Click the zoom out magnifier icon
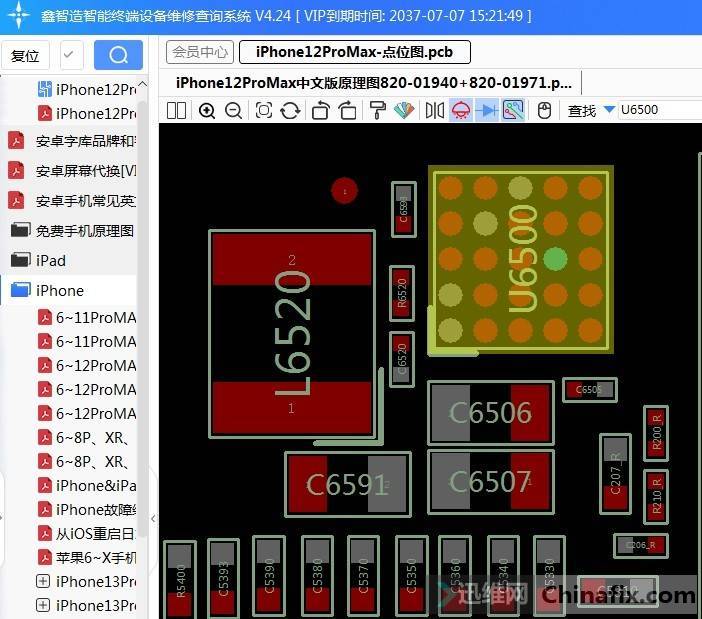Image resolution: width=702 pixels, height=619 pixels. point(233,110)
